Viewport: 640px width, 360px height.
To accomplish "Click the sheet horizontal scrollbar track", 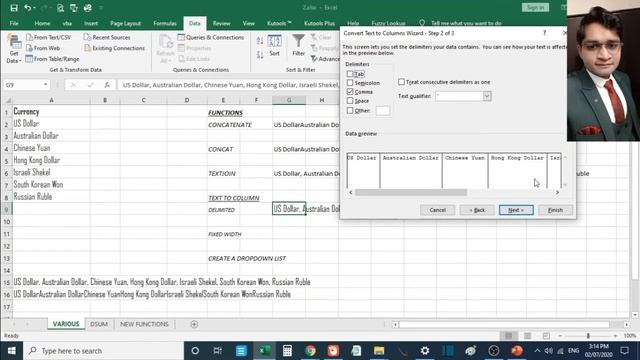I will click(x=504, y=324).
